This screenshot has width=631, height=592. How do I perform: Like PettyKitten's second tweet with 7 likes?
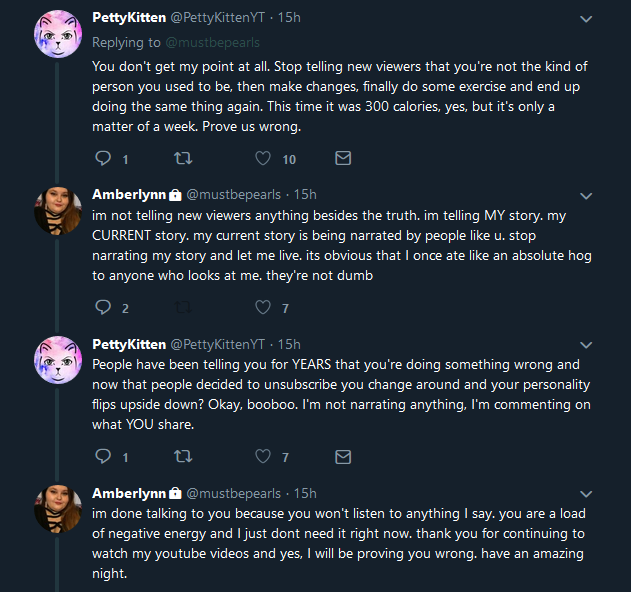click(x=263, y=456)
